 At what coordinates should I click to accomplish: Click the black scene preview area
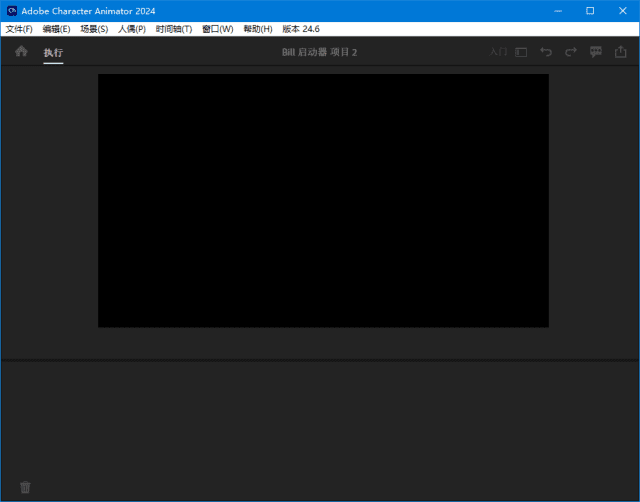click(323, 200)
